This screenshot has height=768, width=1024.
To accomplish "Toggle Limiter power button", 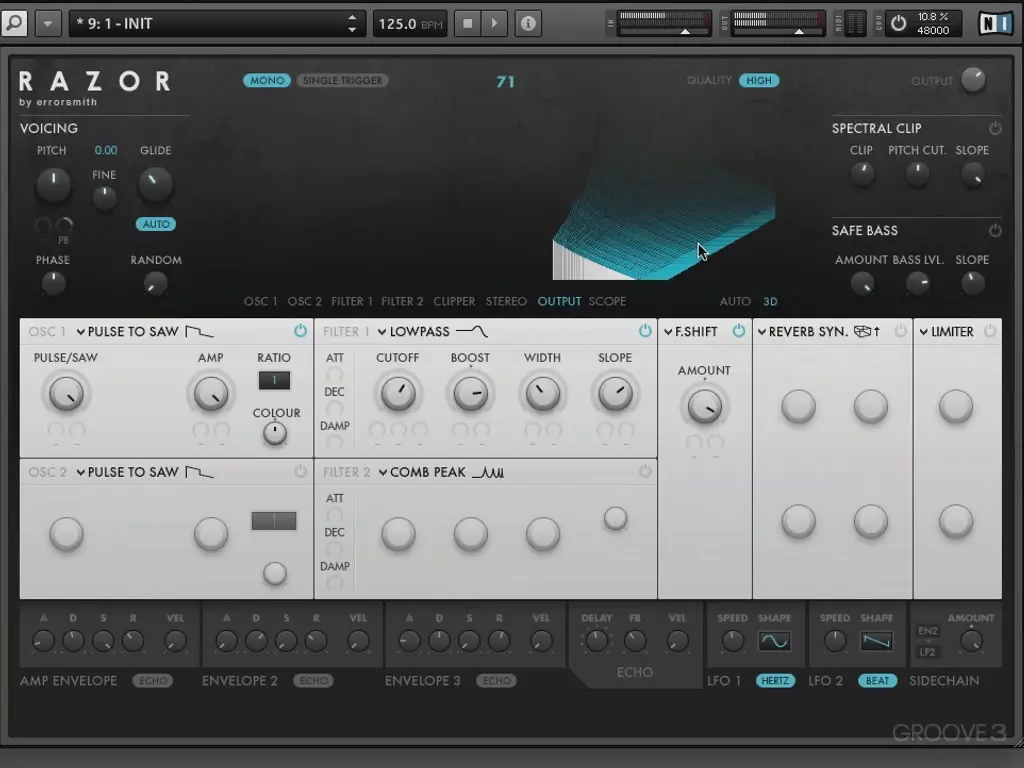I will (x=990, y=331).
